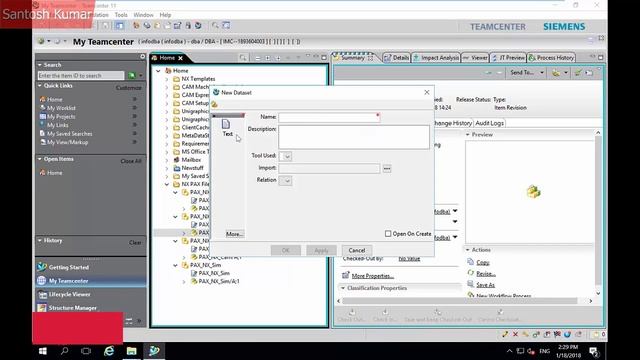The image size is (640, 360).
Task: Collapse the Classification Properties section
Action: tap(343, 288)
